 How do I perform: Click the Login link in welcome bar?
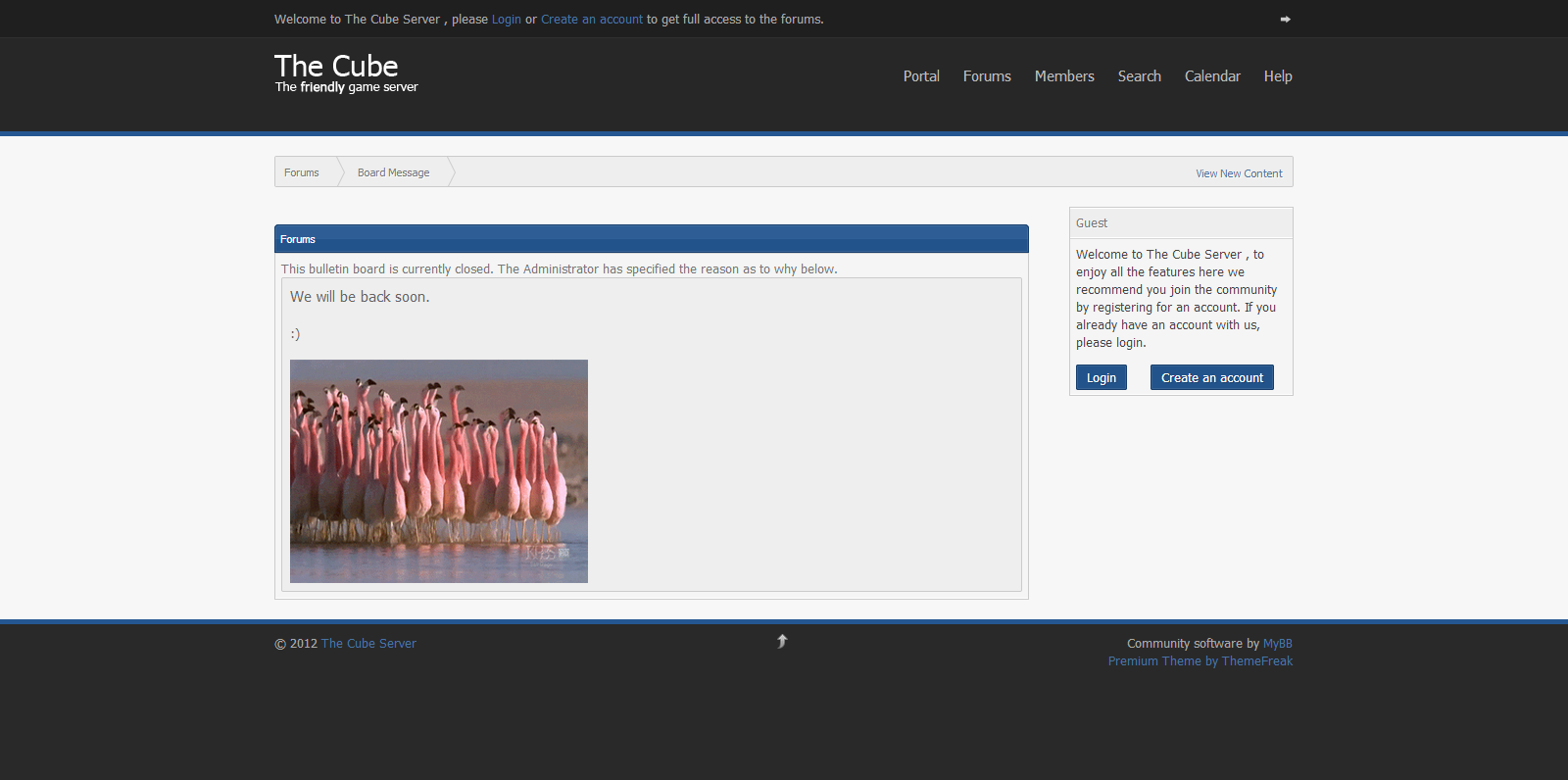pos(506,20)
